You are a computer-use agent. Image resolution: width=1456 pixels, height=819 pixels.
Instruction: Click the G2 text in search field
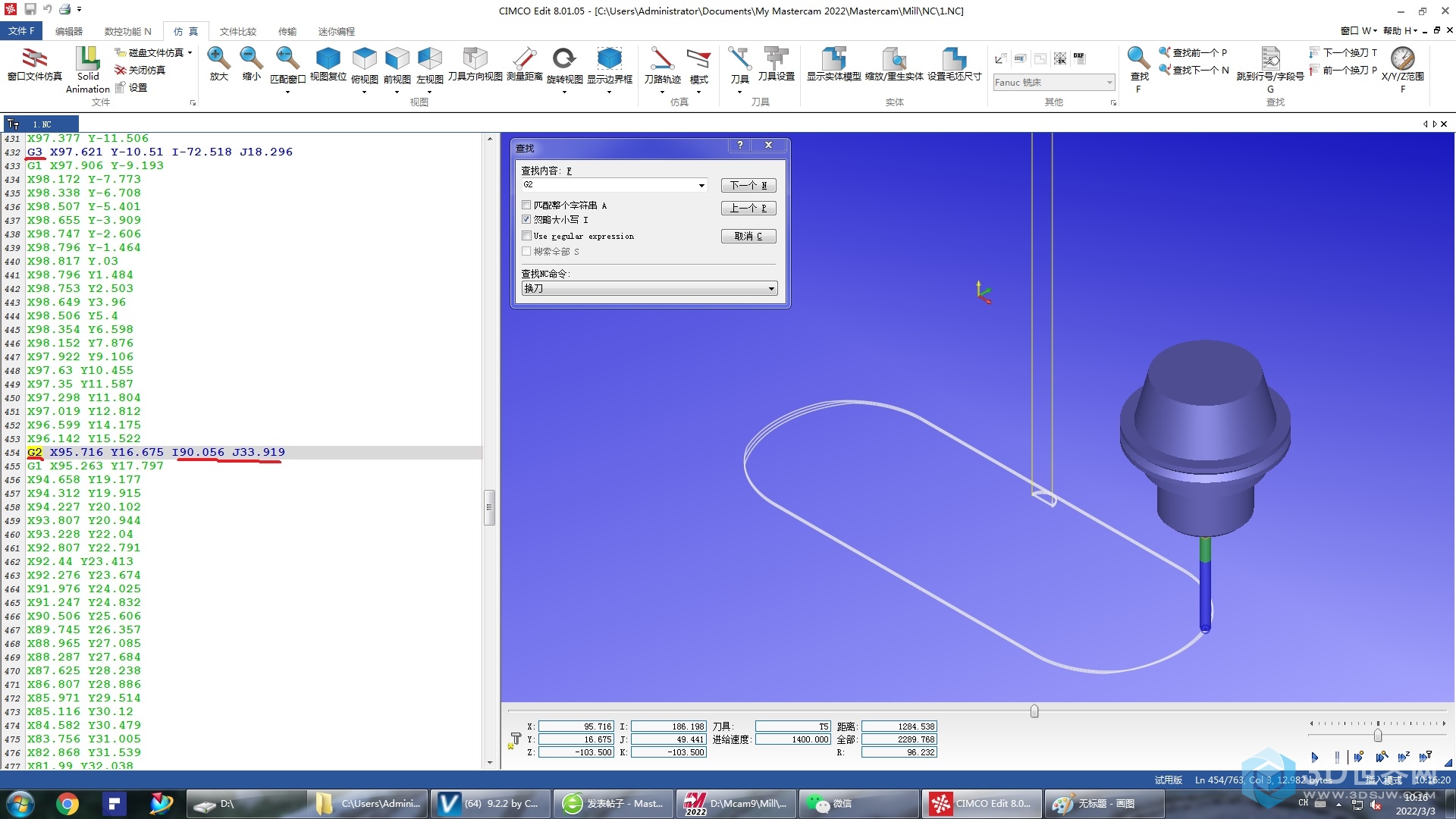pyautogui.click(x=529, y=185)
